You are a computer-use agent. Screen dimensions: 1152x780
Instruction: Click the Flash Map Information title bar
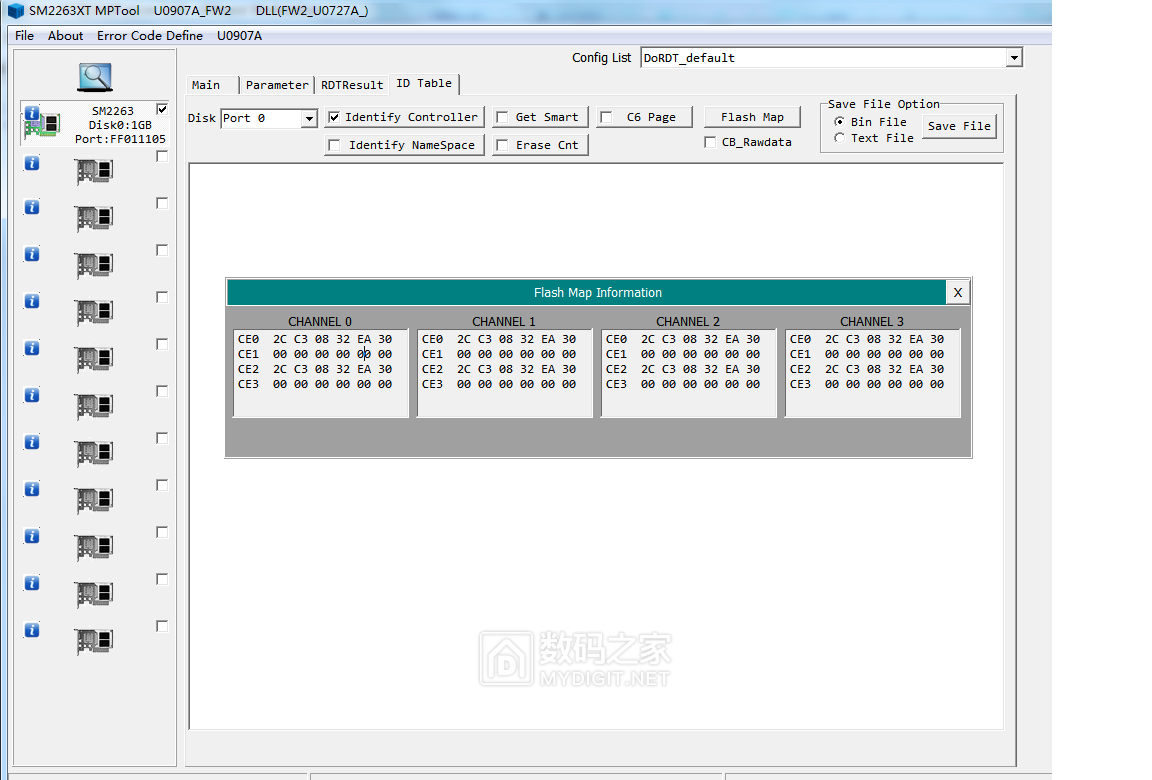[x=586, y=292]
